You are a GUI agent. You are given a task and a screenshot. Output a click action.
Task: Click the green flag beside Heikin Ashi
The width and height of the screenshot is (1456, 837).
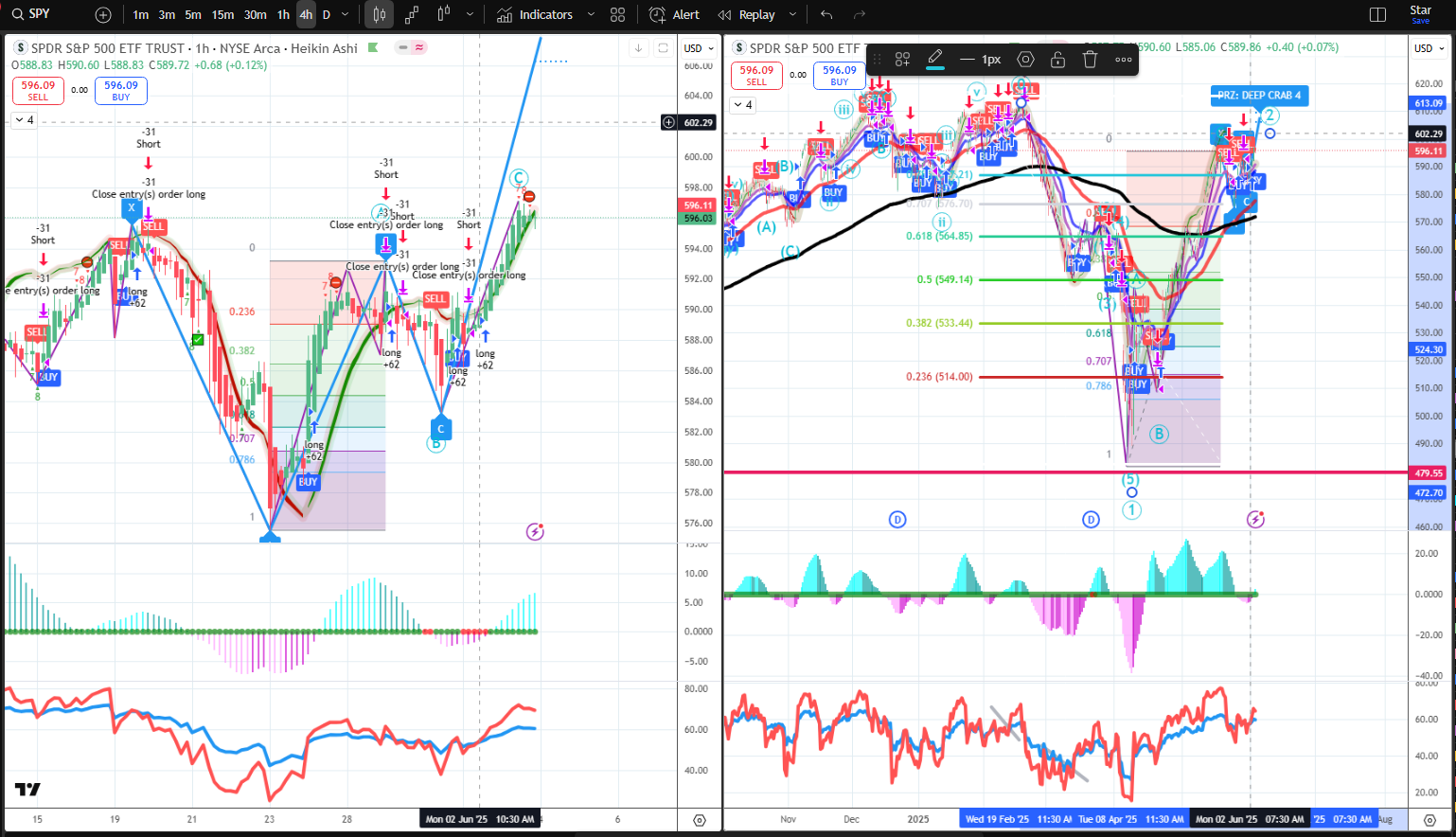373,47
